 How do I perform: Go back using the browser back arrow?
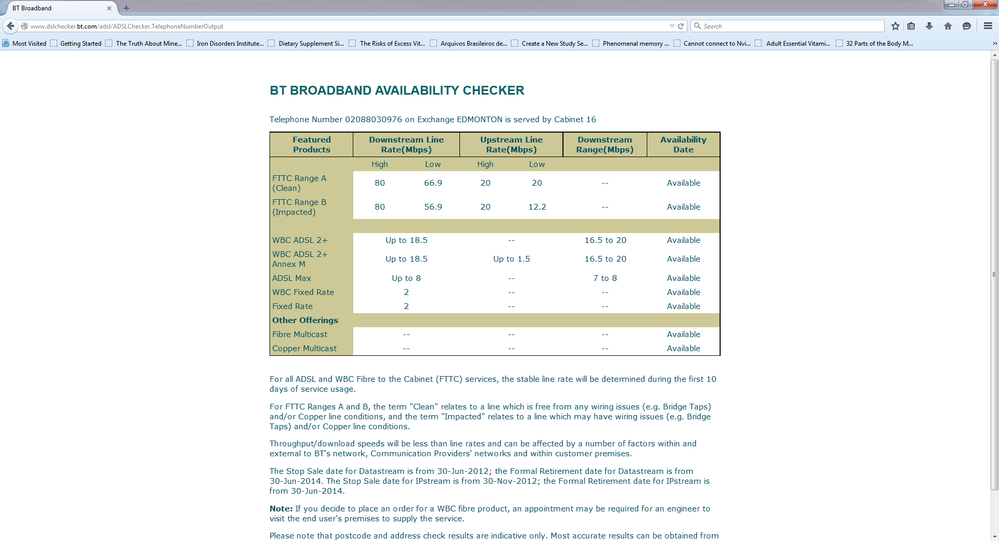pos(10,26)
